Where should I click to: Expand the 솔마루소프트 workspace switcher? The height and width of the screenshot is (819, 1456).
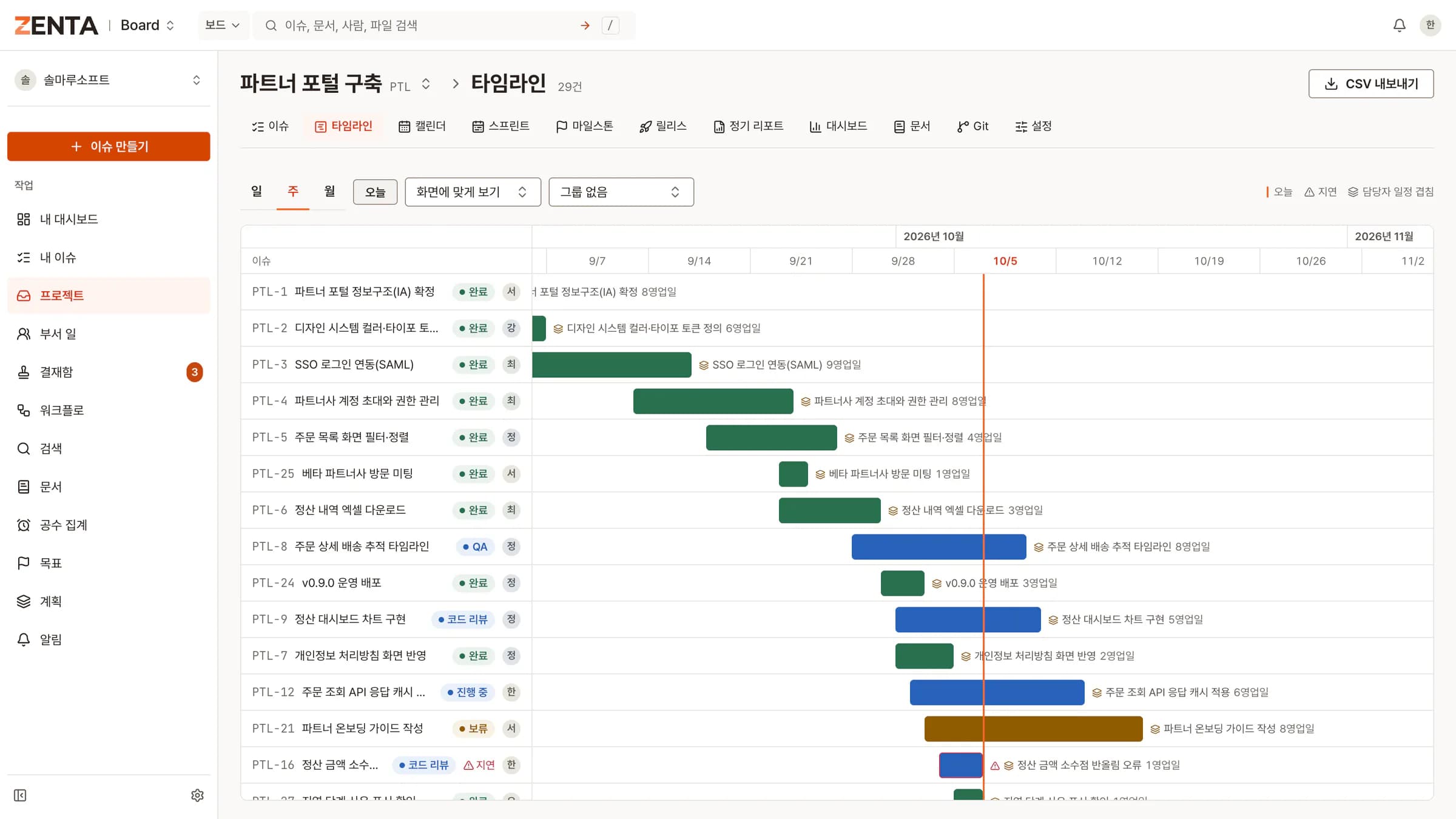pyautogui.click(x=109, y=80)
